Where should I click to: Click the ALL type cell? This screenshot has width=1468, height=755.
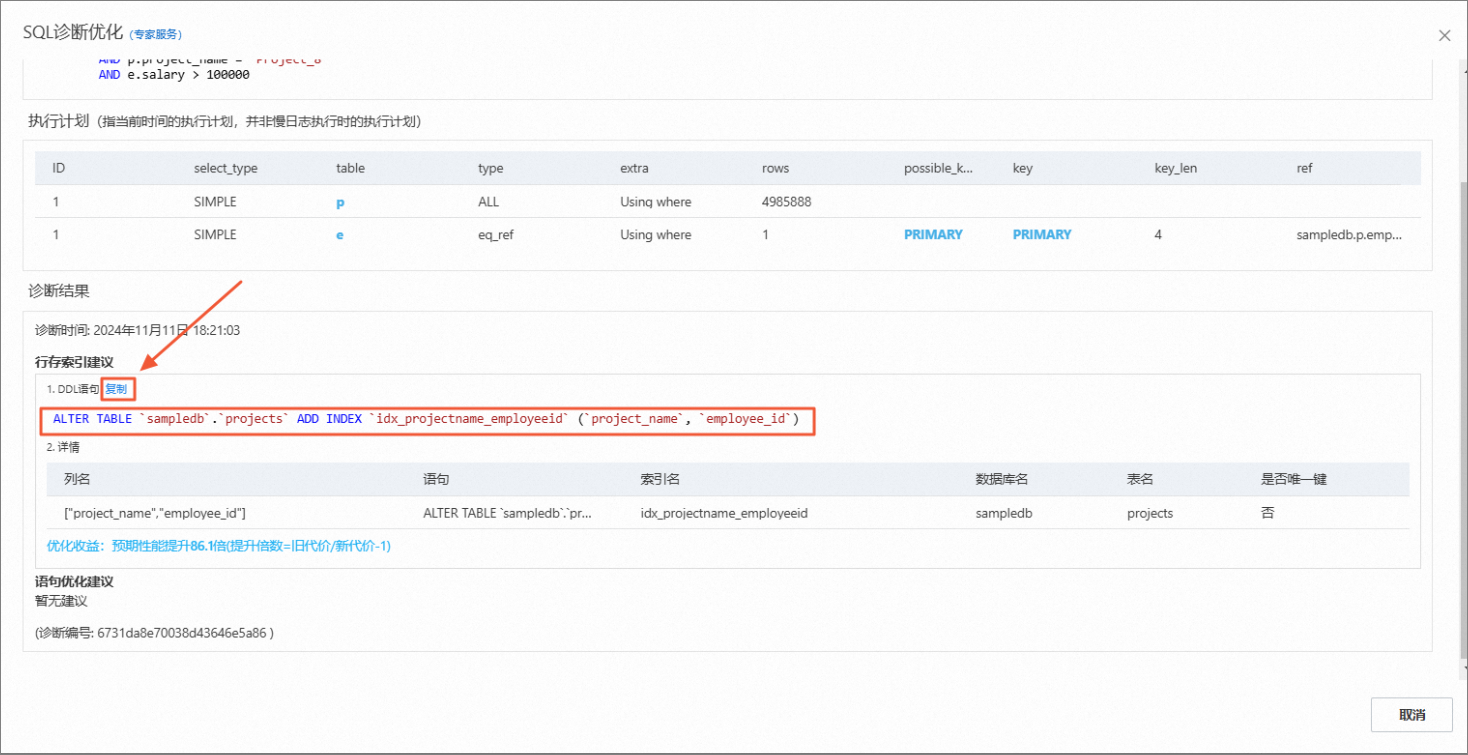point(488,201)
